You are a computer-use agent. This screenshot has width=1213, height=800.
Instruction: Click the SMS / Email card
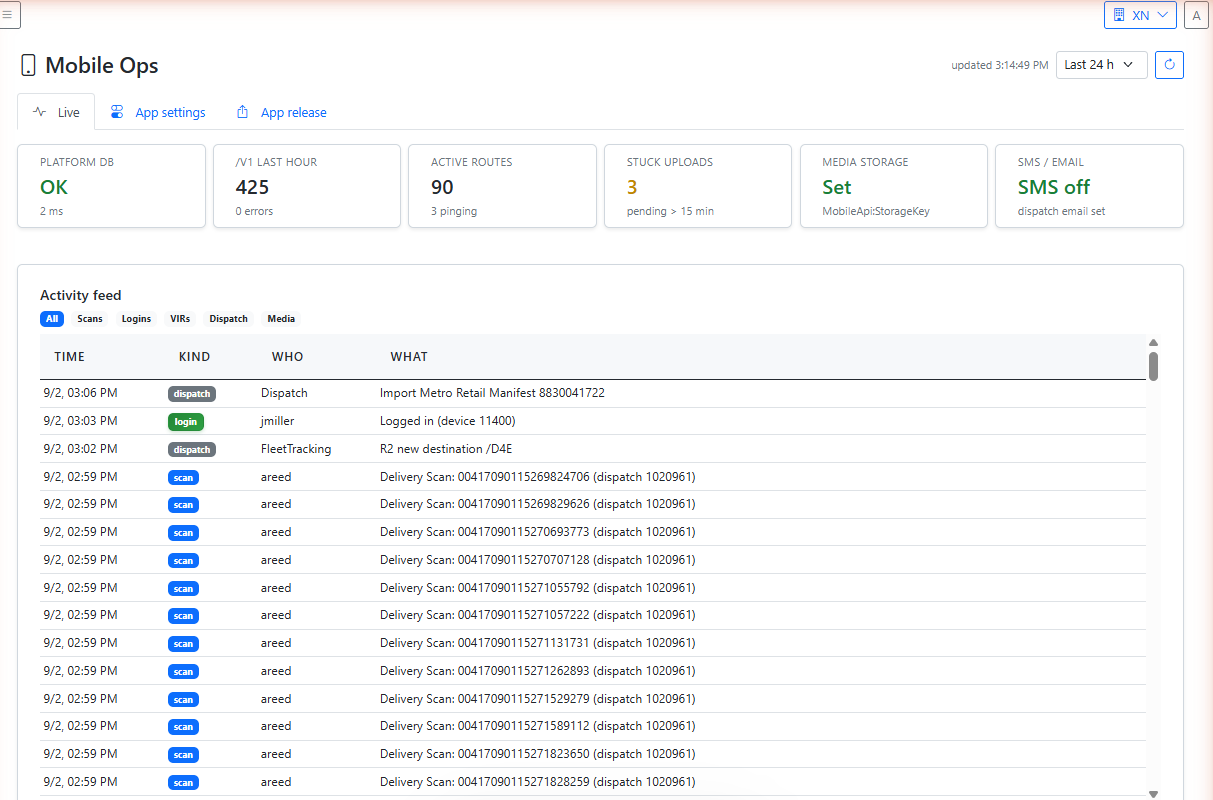point(1089,186)
